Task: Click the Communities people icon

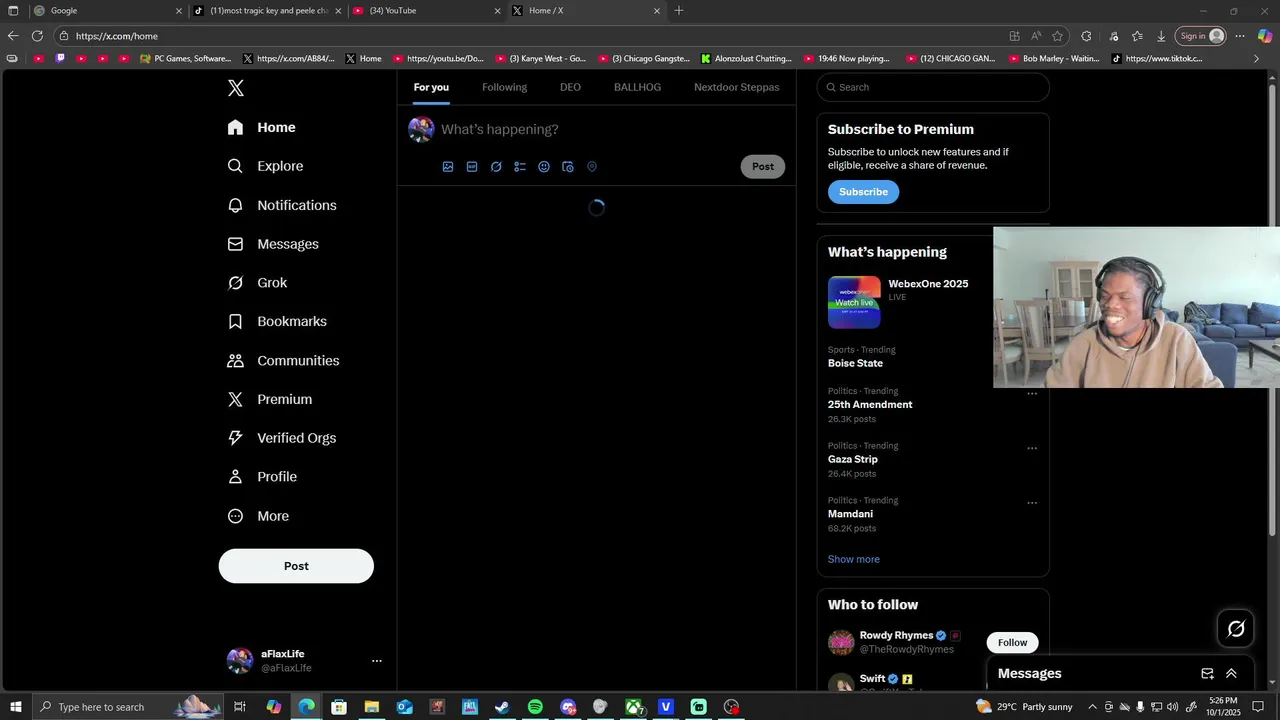Action: [235, 360]
